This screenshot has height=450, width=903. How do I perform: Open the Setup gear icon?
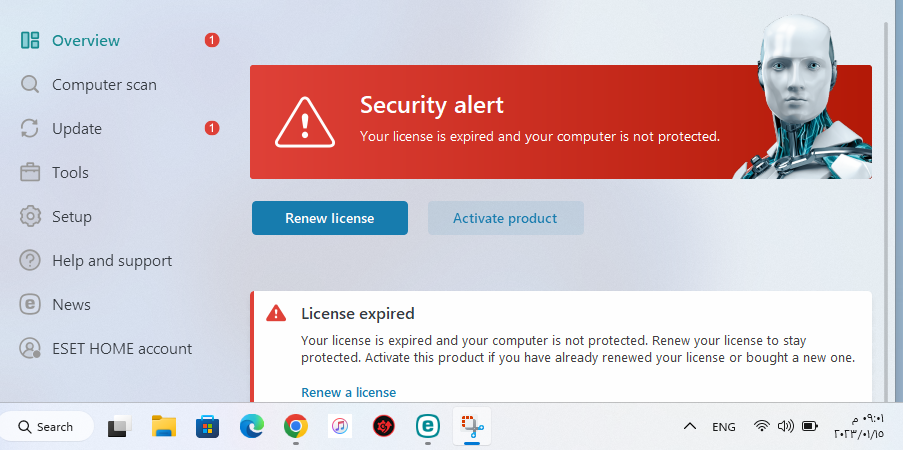[30, 217]
